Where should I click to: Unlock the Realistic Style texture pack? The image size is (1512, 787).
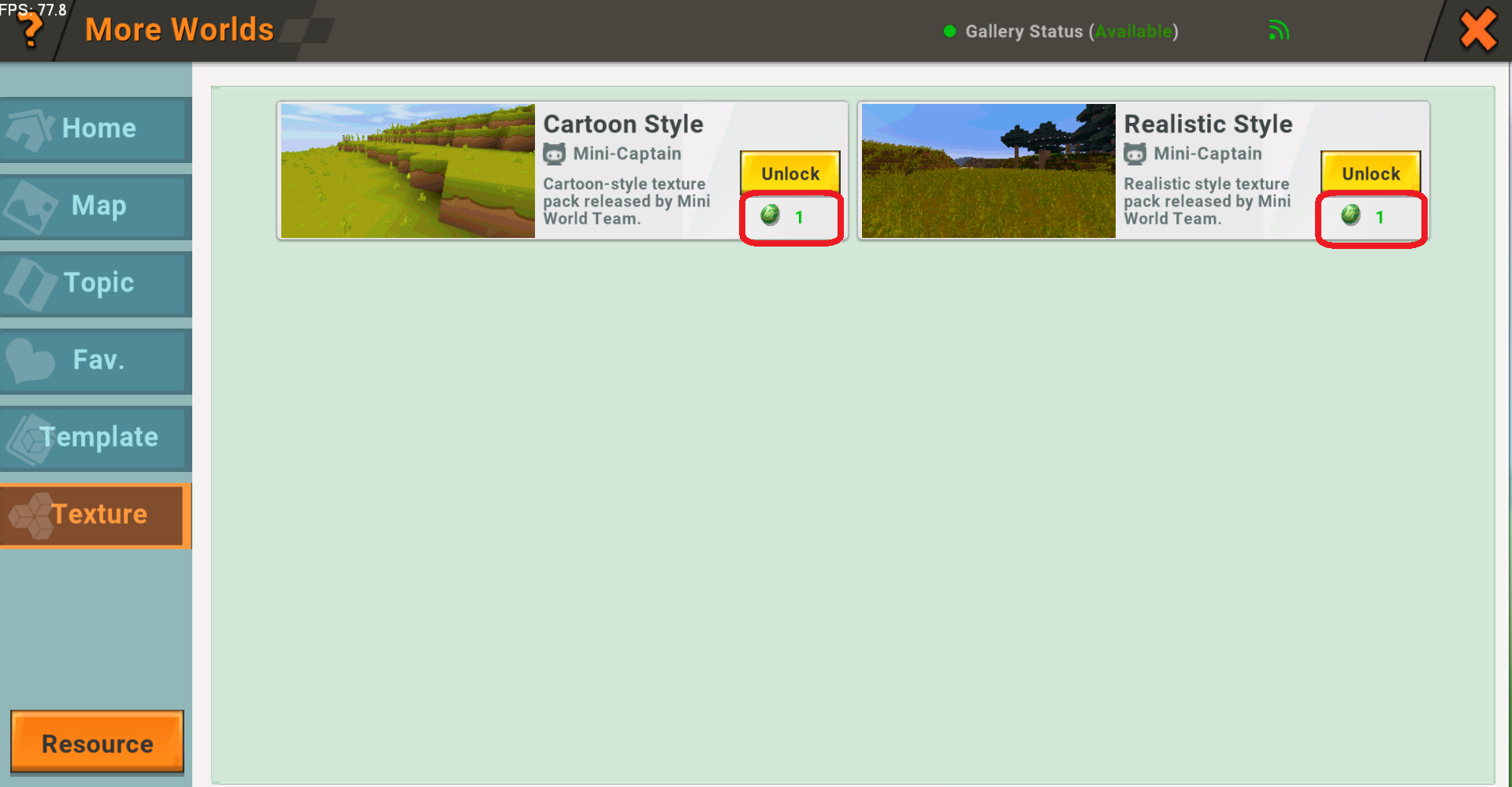1371,173
